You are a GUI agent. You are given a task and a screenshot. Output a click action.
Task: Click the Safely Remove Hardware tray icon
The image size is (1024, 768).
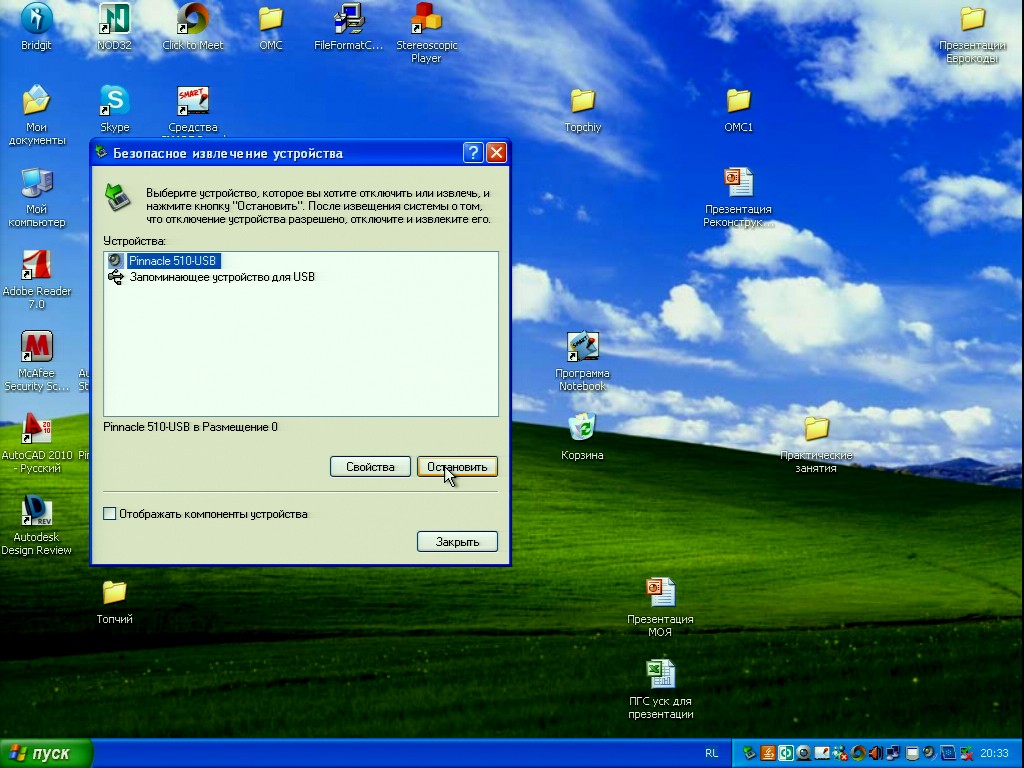point(749,753)
